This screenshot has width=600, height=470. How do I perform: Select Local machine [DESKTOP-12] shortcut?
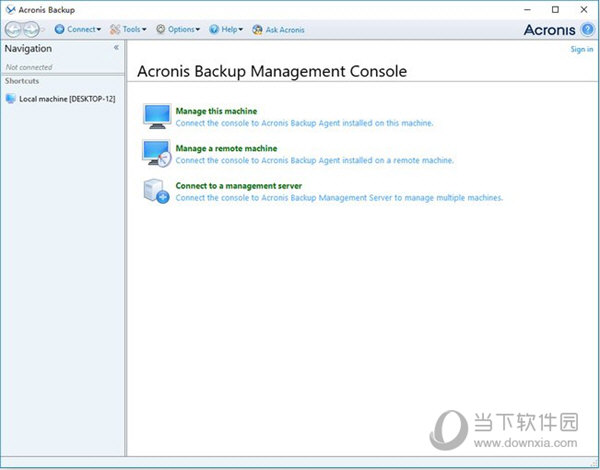coord(60,99)
